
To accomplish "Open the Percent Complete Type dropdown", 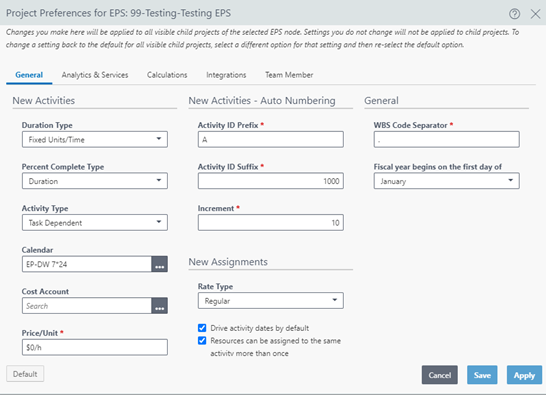I will (x=95, y=181).
